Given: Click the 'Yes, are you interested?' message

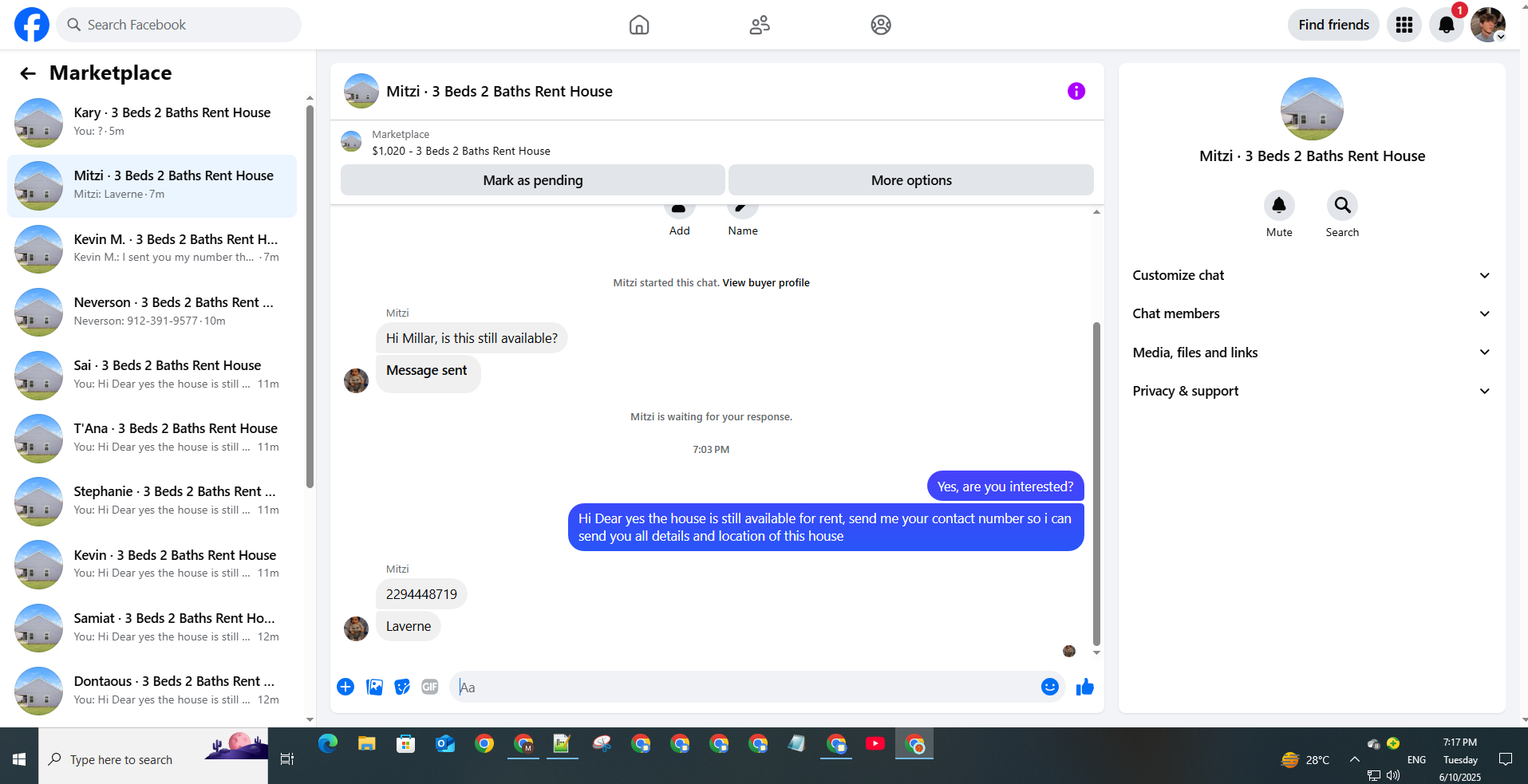Looking at the screenshot, I should coord(1005,487).
